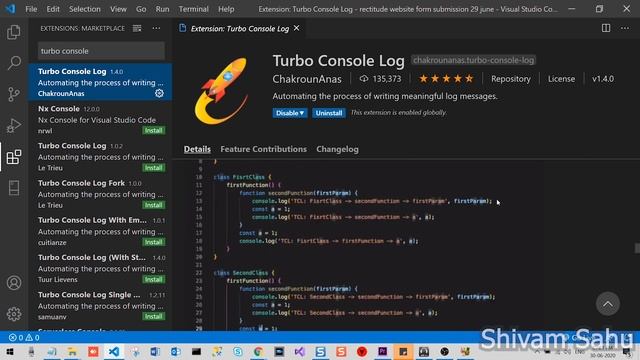
Task: Switch to the Changelog tab
Action: click(337, 149)
